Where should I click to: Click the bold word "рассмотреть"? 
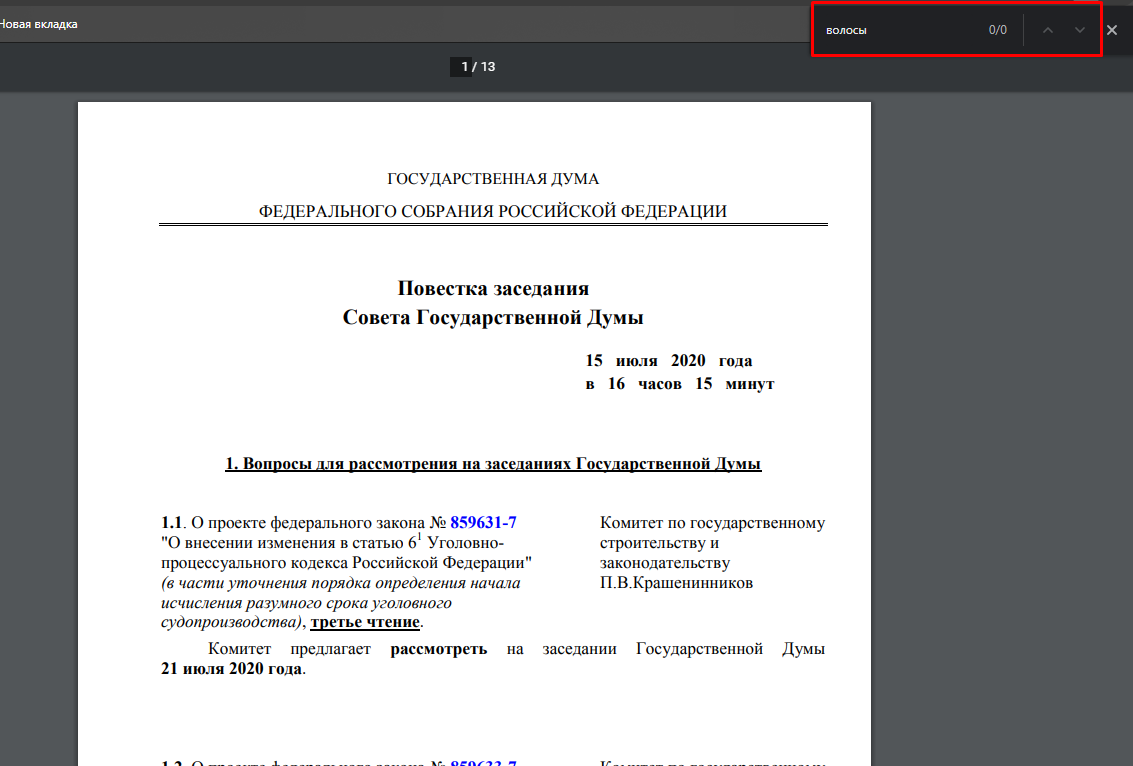(x=439, y=649)
